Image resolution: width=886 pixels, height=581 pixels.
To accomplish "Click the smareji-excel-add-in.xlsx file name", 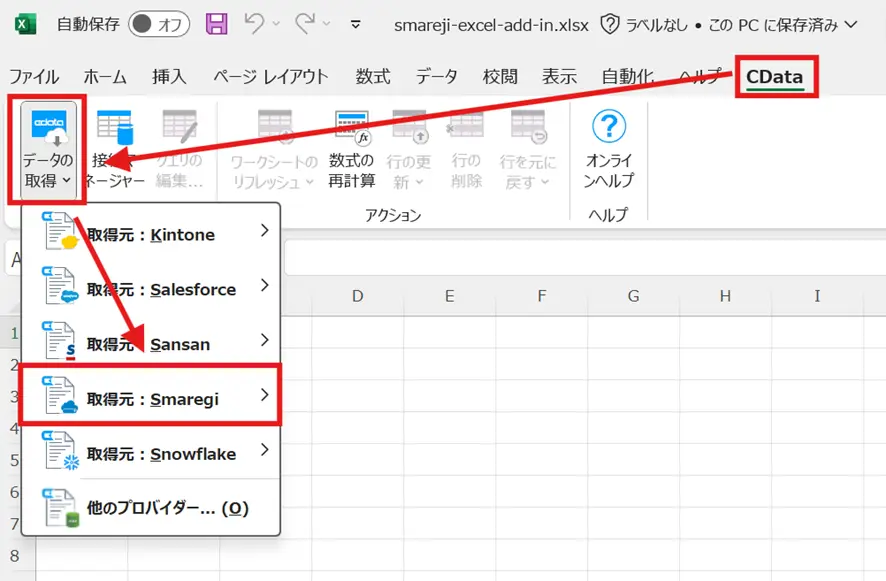I will (x=491, y=25).
